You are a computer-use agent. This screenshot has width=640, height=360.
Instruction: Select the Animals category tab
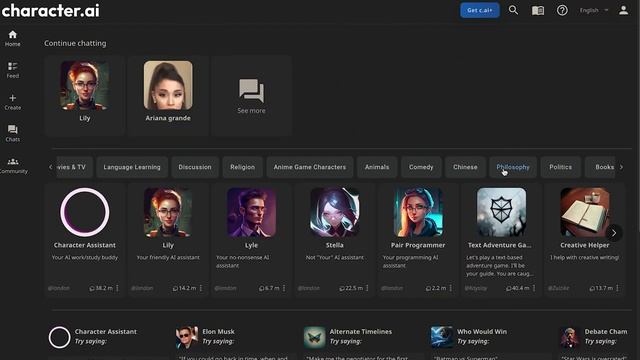point(377,167)
